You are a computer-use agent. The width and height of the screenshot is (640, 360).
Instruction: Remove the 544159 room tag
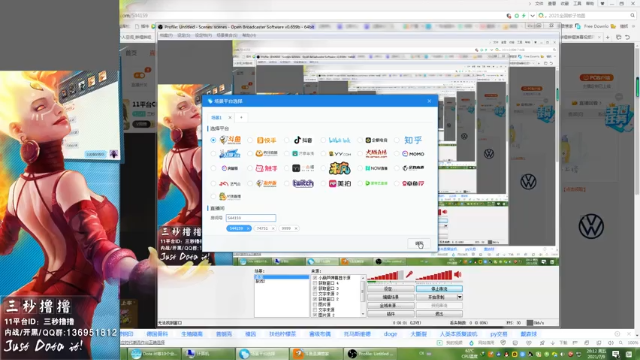click(248, 229)
